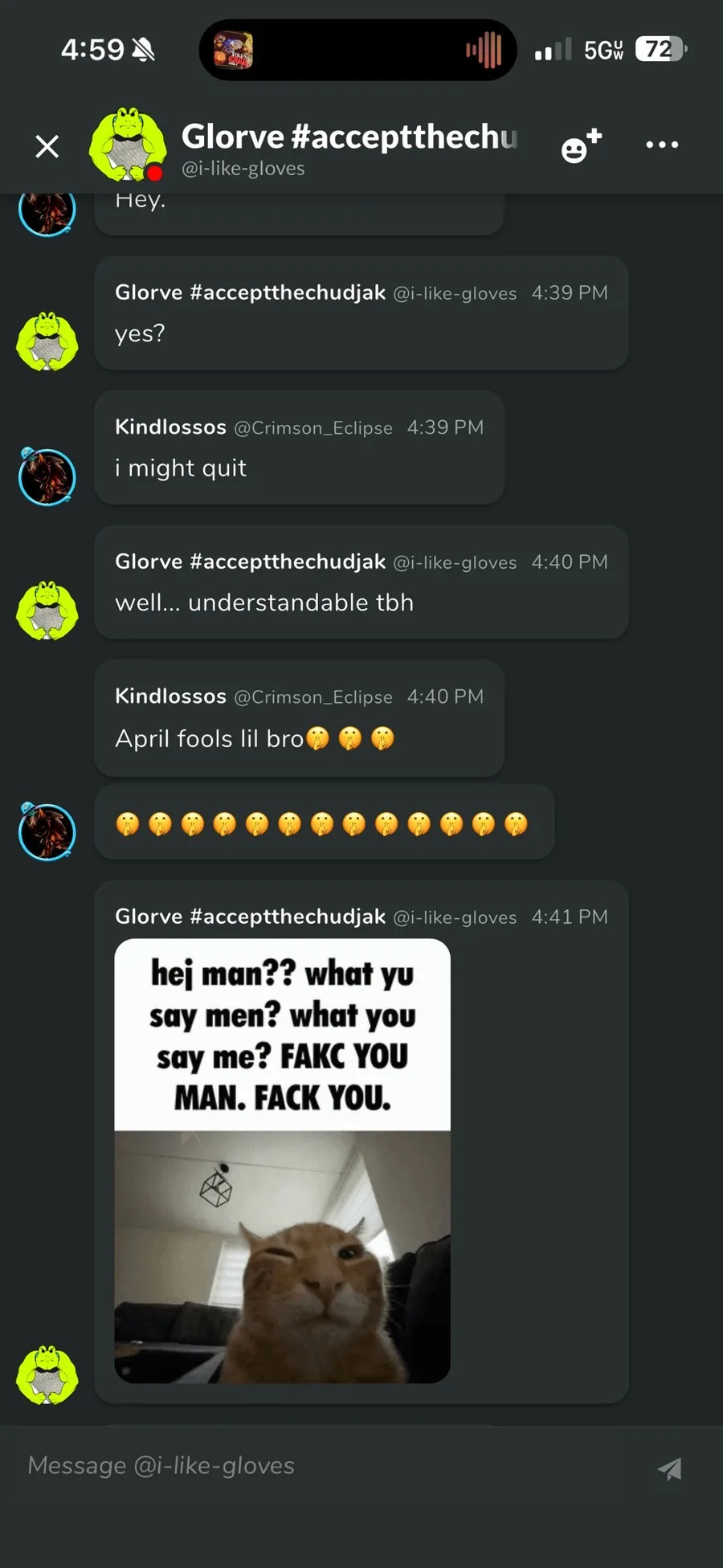723x1568 pixels.
Task: Open the cat meme image attachment
Action: click(282, 1161)
